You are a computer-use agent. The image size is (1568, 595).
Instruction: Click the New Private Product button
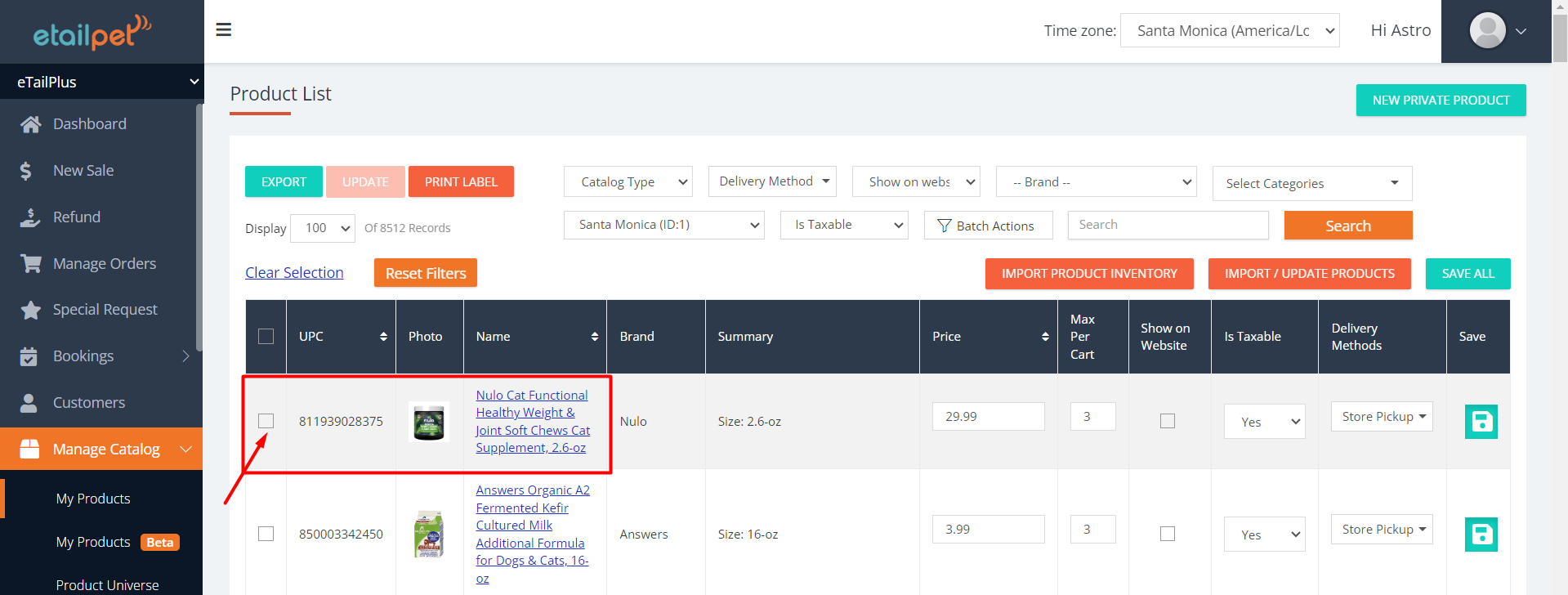pyautogui.click(x=1440, y=100)
